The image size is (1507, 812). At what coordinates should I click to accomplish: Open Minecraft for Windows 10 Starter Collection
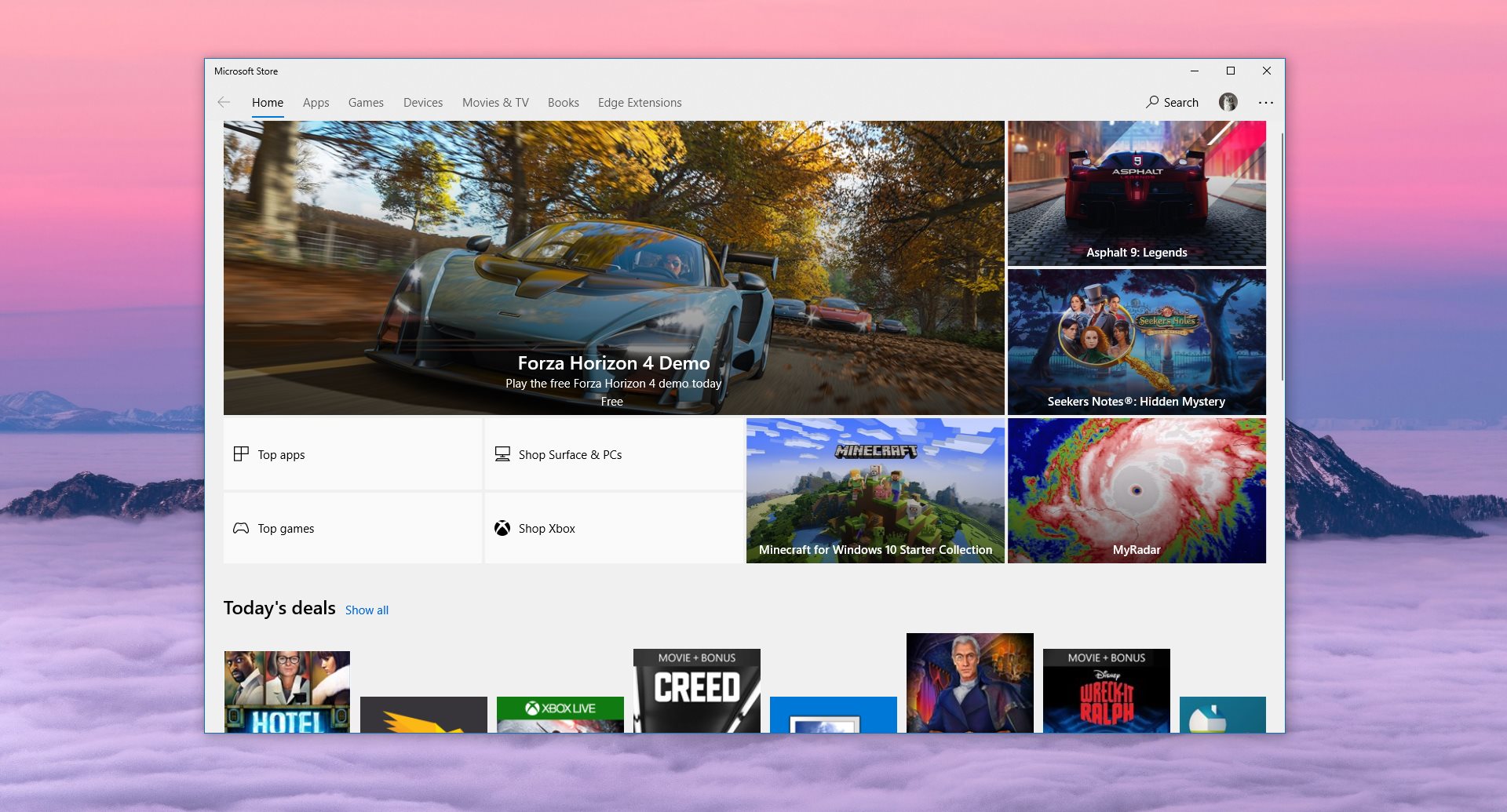(875, 490)
